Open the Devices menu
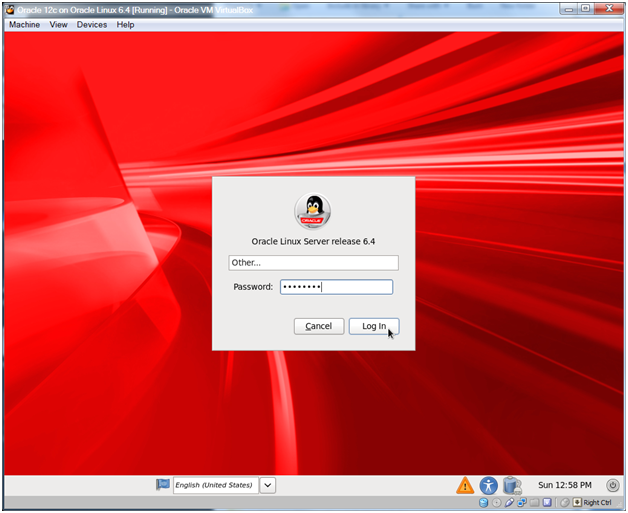 pos(92,24)
